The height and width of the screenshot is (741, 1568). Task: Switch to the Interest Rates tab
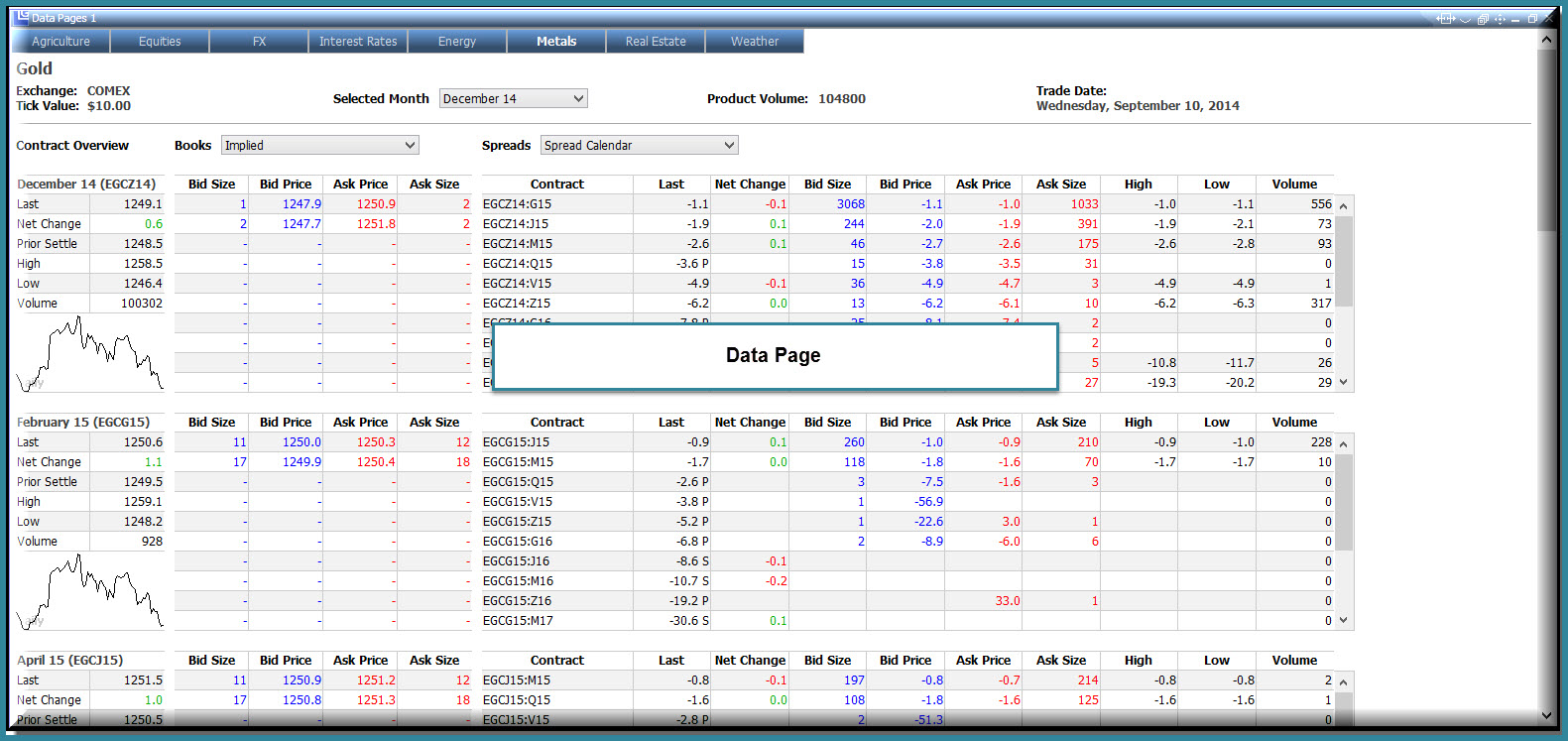358,41
